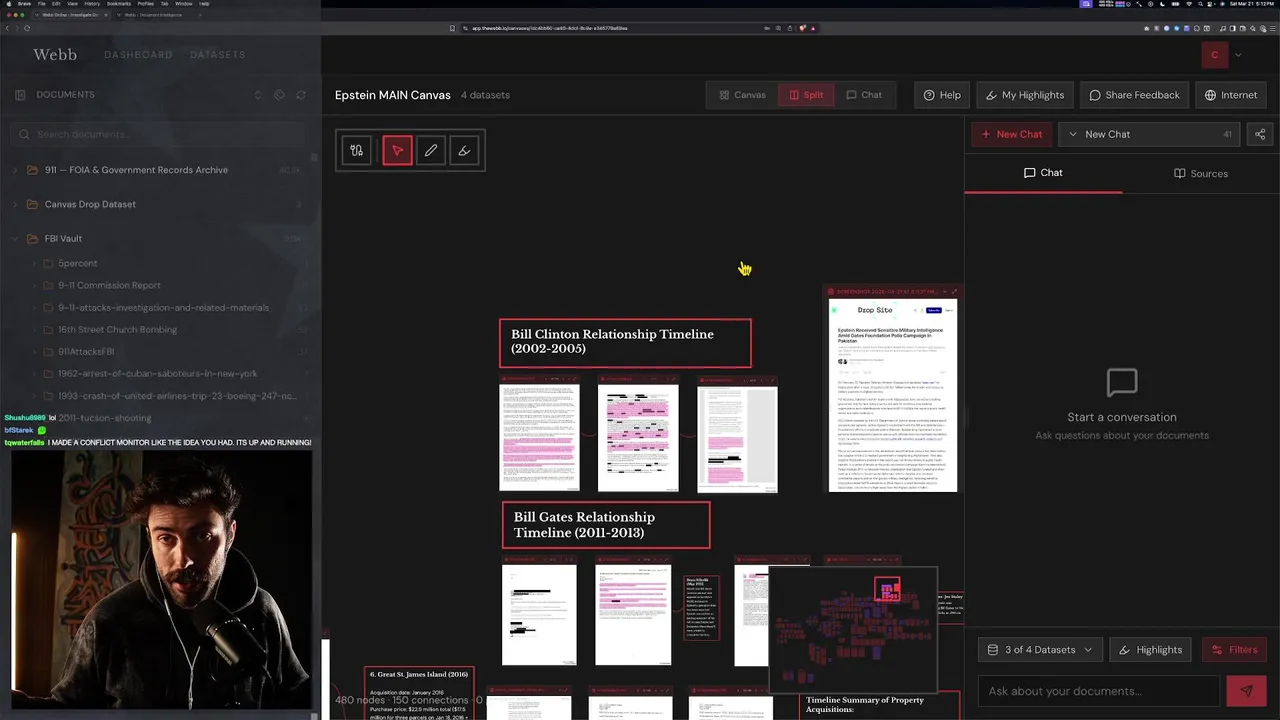
Task: Go to DATASETS in top navigation
Action: 217,54
